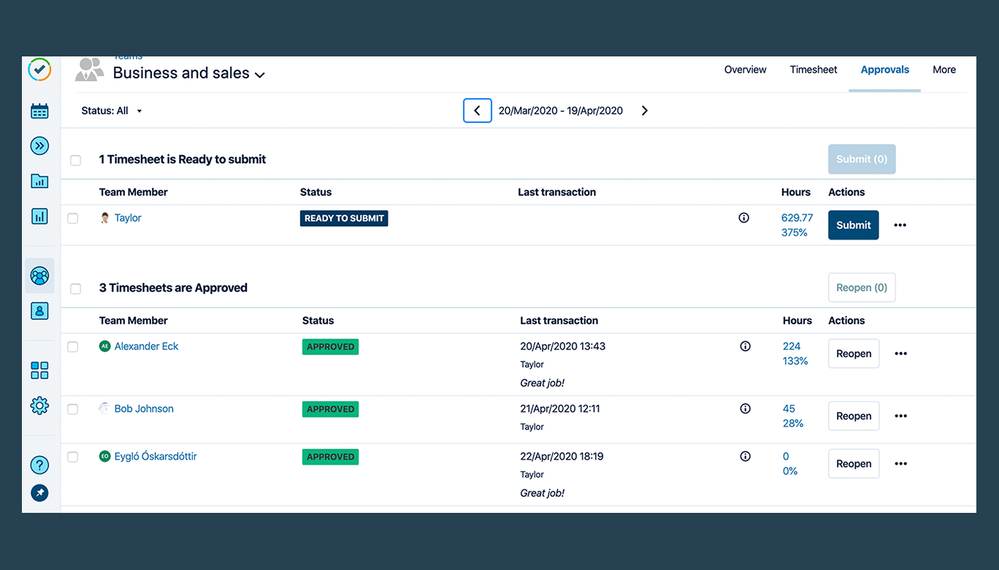Image resolution: width=999 pixels, height=570 pixels.
Task: Click Bob Johnson's 45 hours value
Action: 789,409
